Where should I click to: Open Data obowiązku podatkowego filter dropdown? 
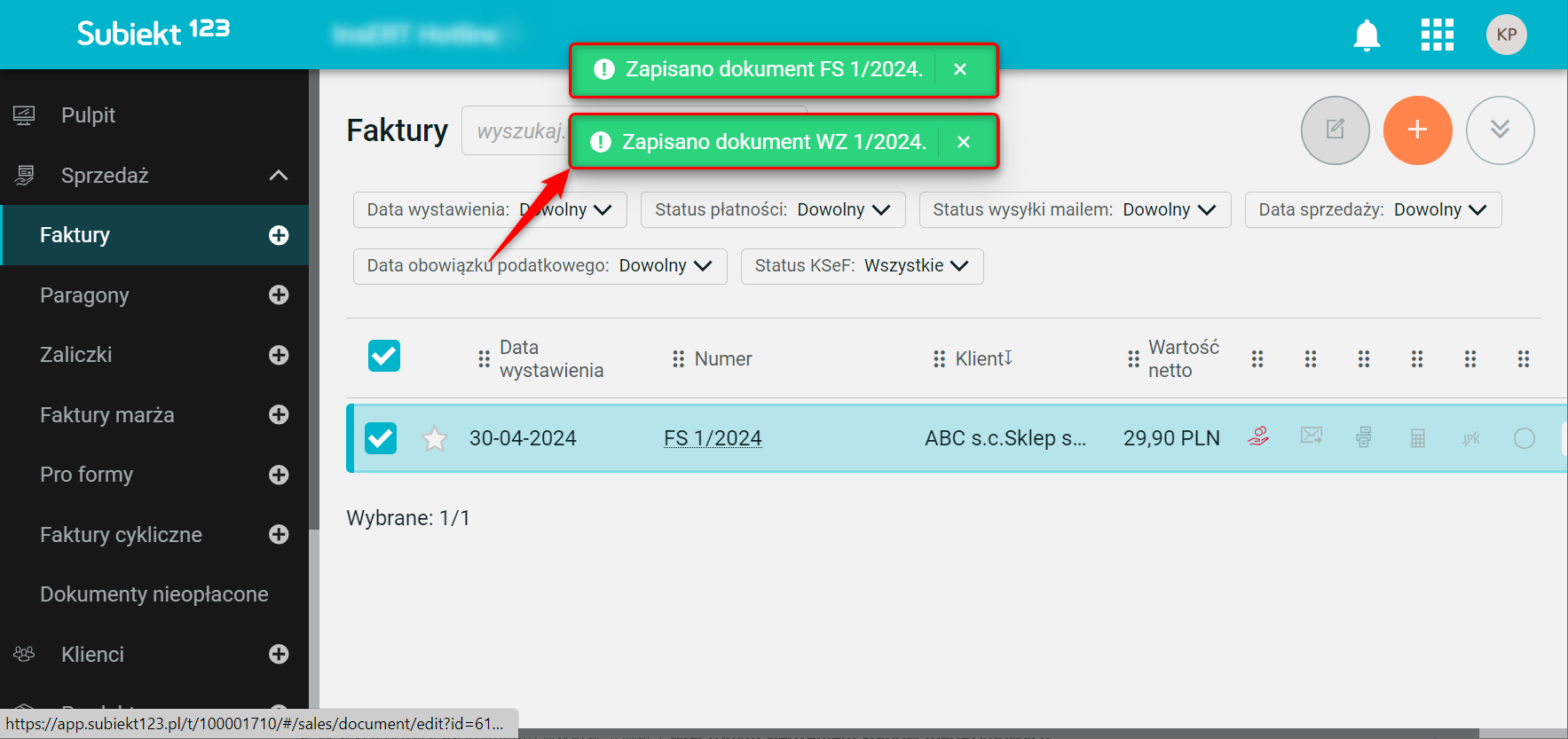click(x=540, y=266)
